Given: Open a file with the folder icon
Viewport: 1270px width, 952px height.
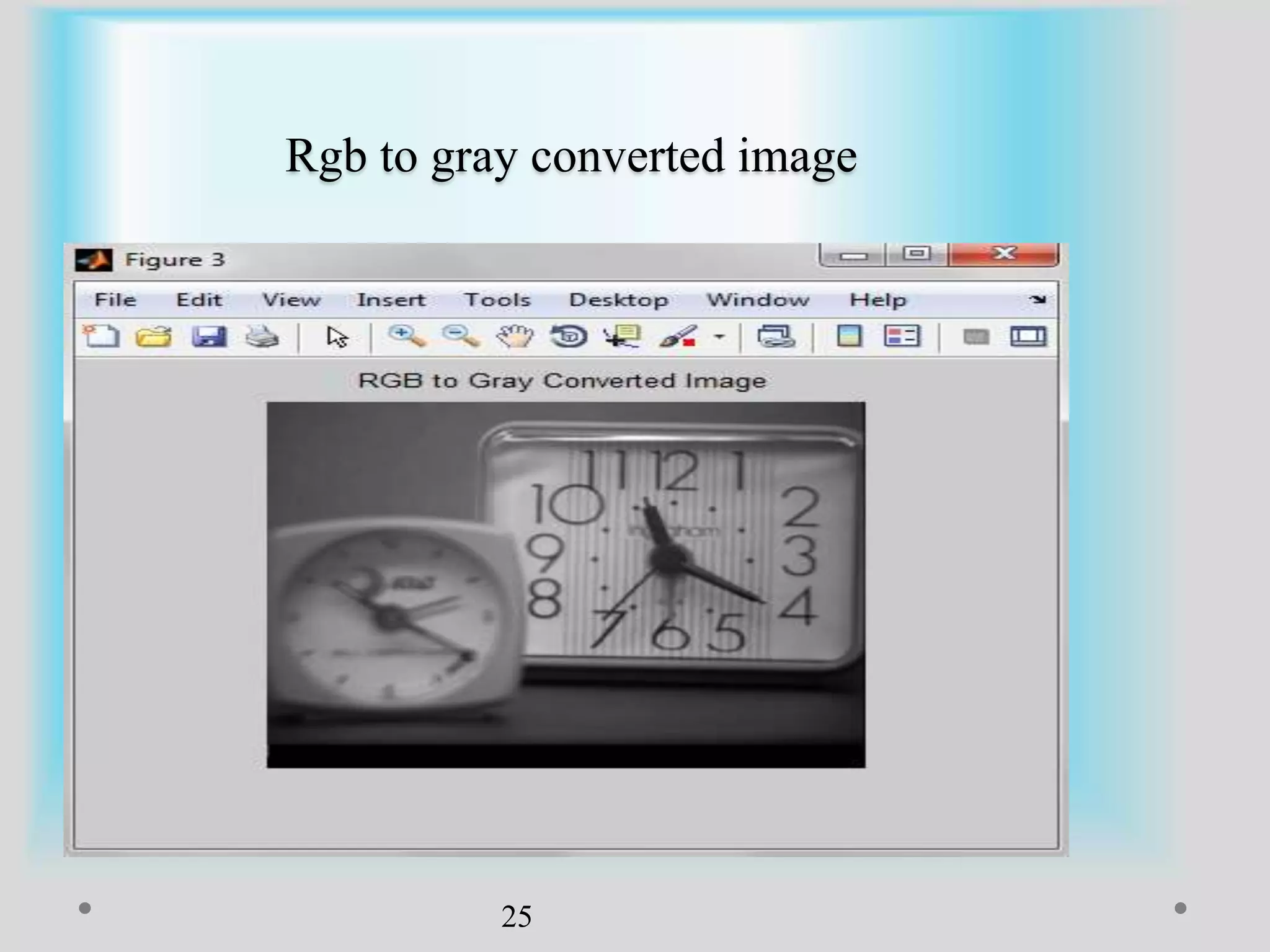Looking at the screenshot, I should point(154,337).
